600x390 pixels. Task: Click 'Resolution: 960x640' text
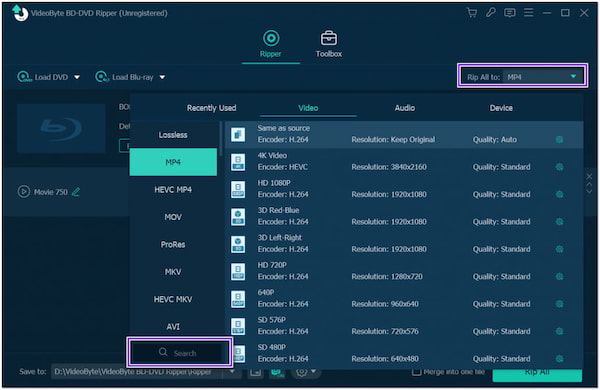(x=385, y=304)
